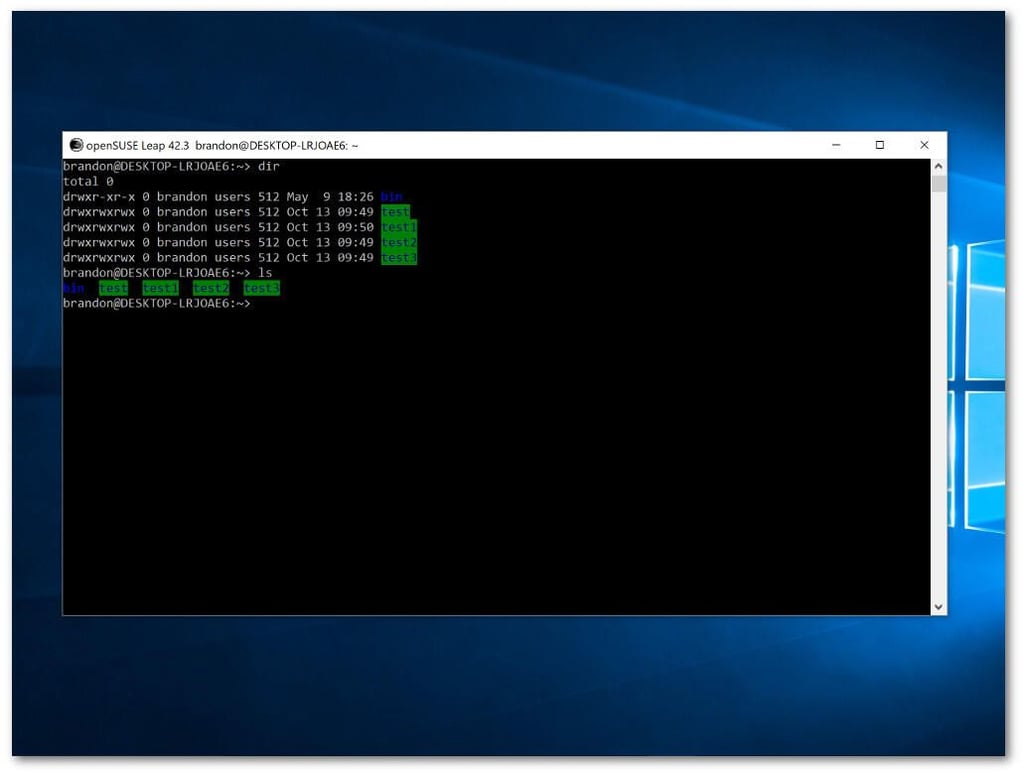This screenshot has width=1024, height=775.
Task: Click the 'May 9 18:26' date text
Action: [330, 197]
